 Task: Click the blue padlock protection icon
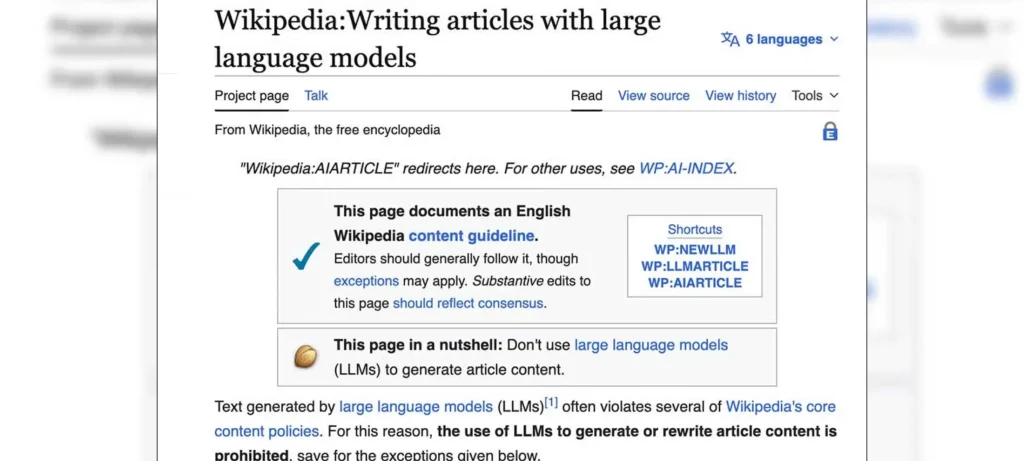tap(829, 131)
